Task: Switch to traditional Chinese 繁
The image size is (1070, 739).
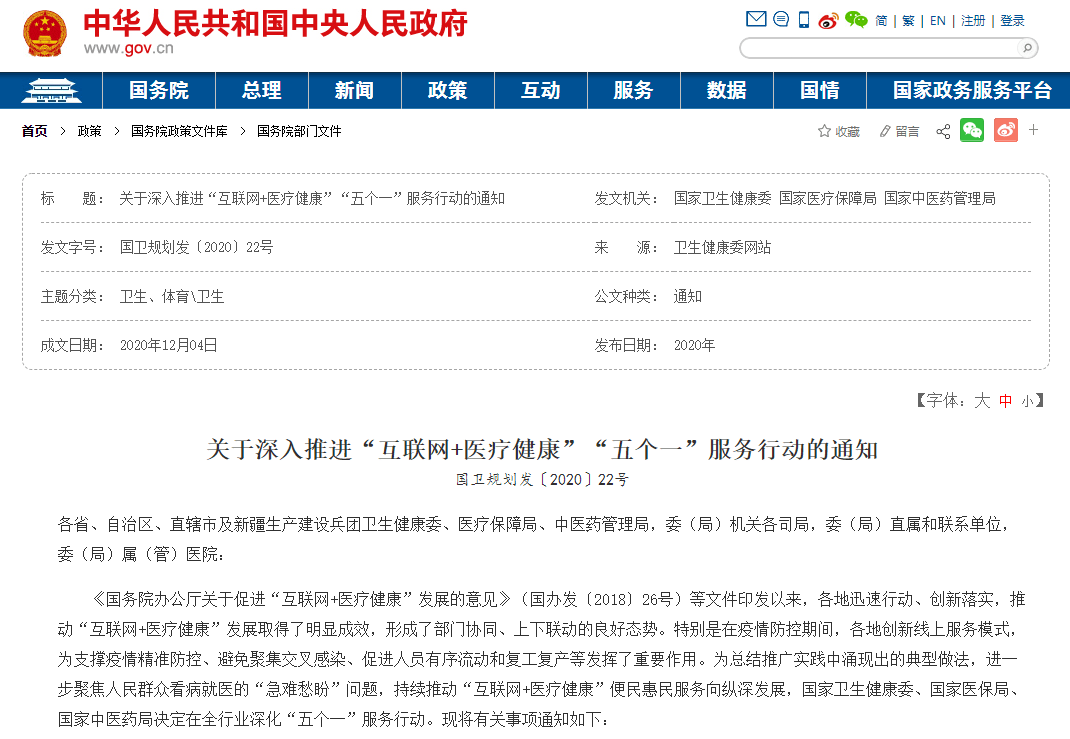Action: 908,21
